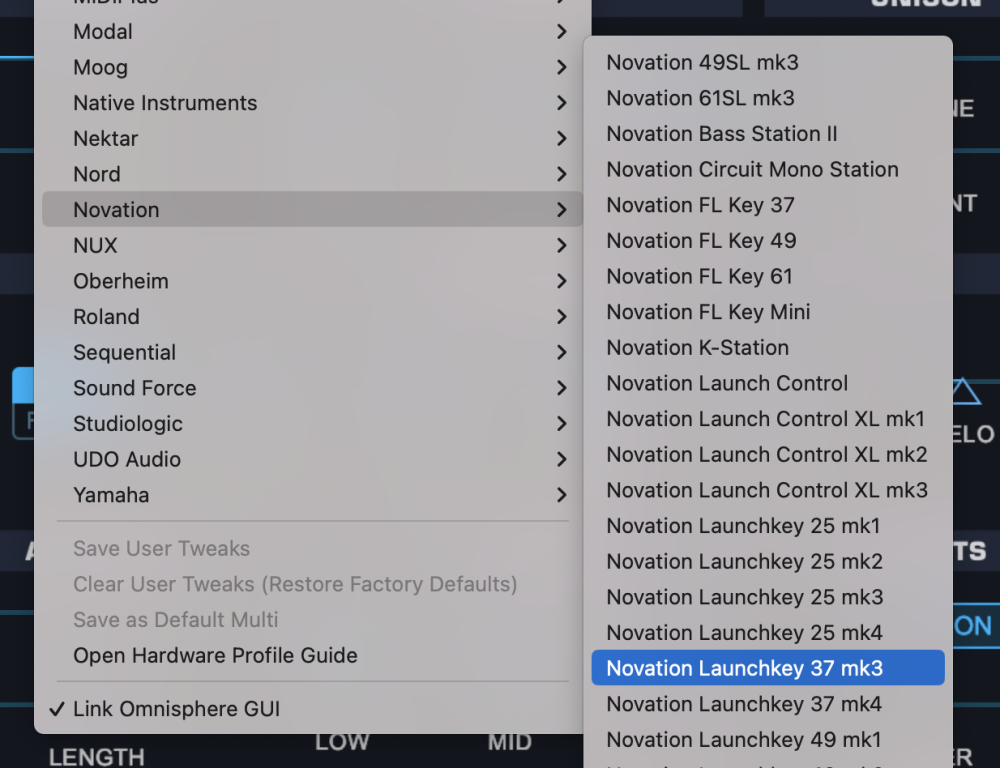This screenshot has width=1000, height=768.
Task: Pick Novation Circuit Mono Station
Action: (752, 169)
